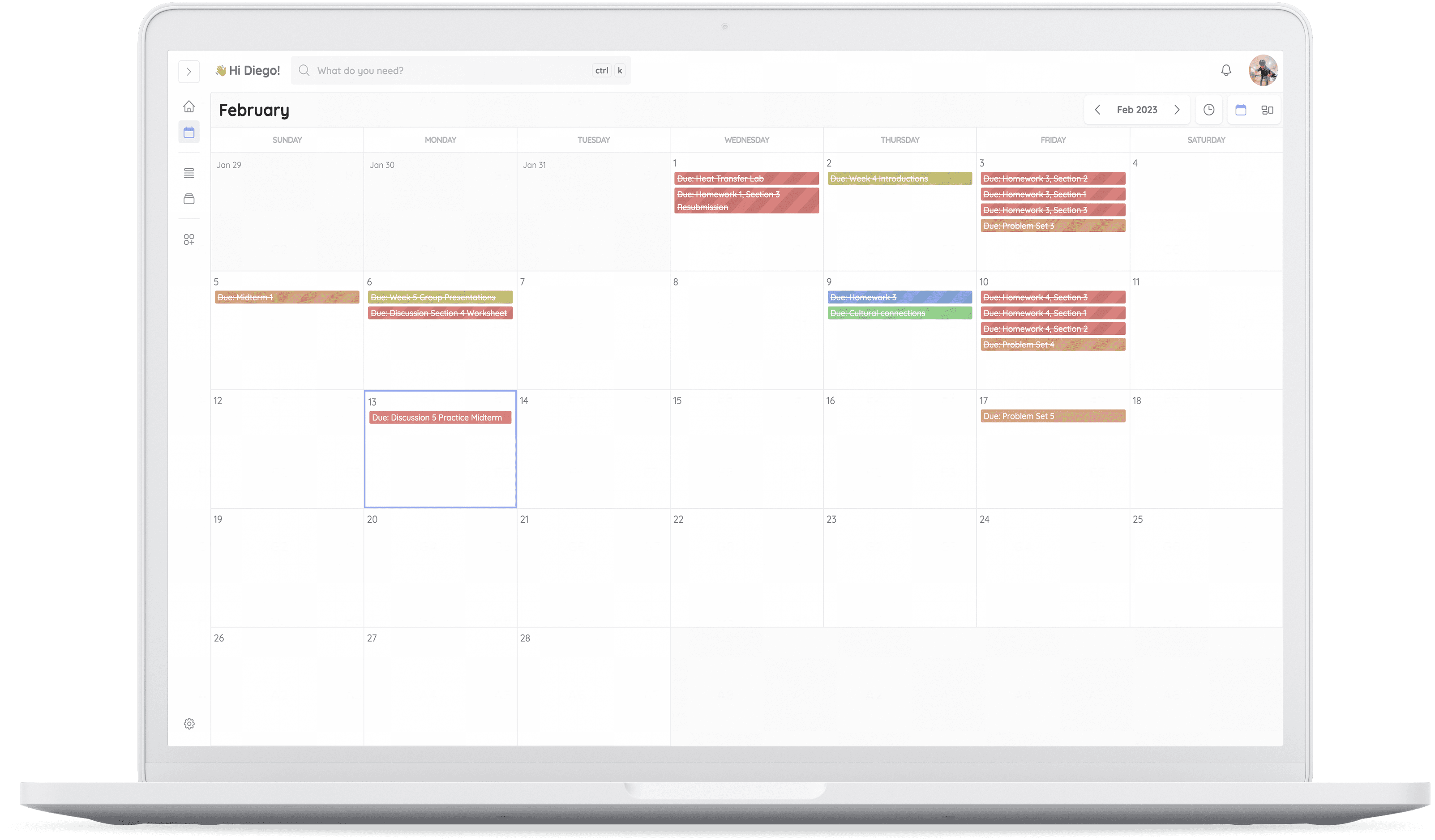Open 'Due: Problem Set 5' event

pyautogui.click(x=1052, y=416)
